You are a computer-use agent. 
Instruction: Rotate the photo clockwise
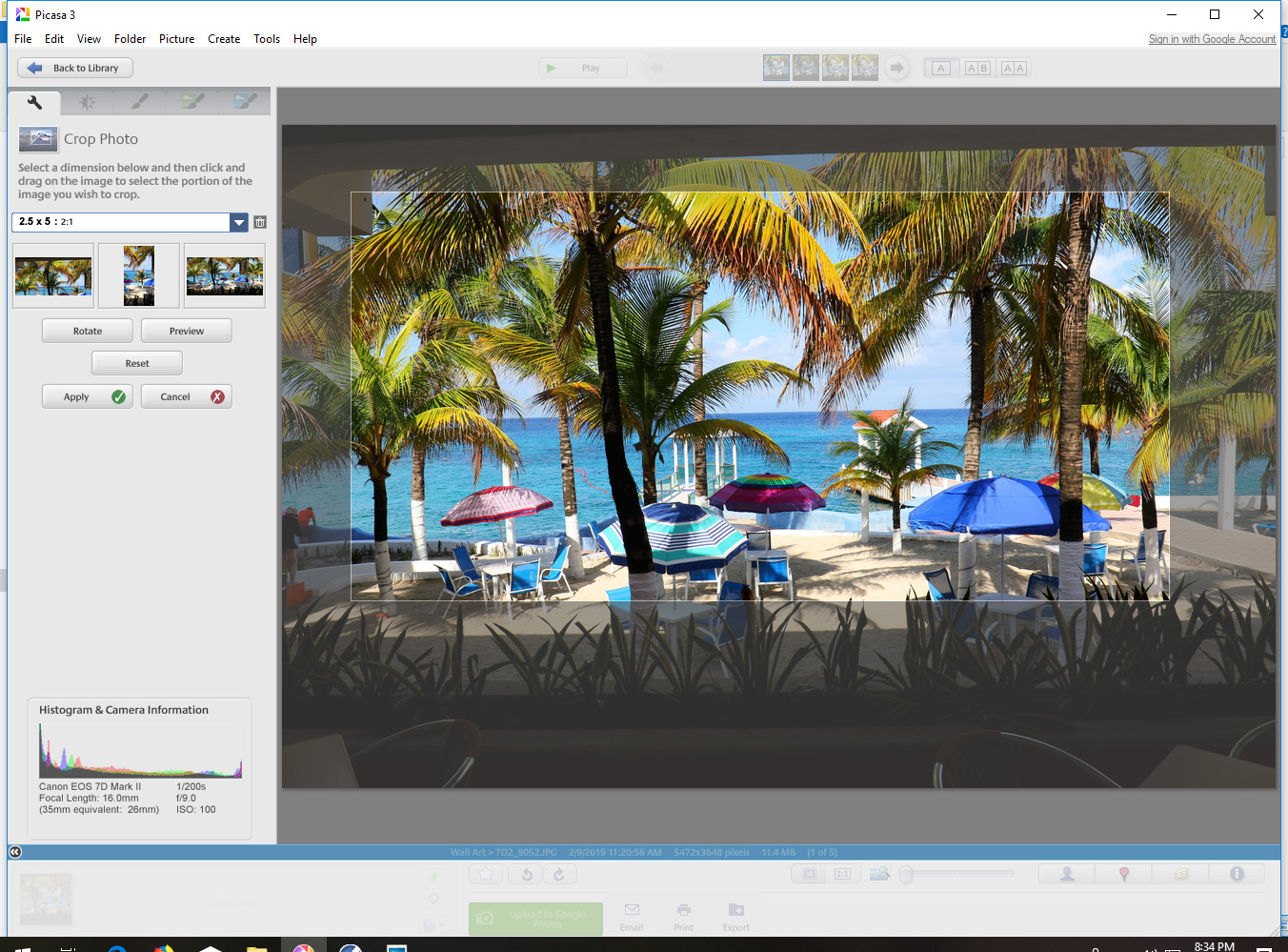559,873
